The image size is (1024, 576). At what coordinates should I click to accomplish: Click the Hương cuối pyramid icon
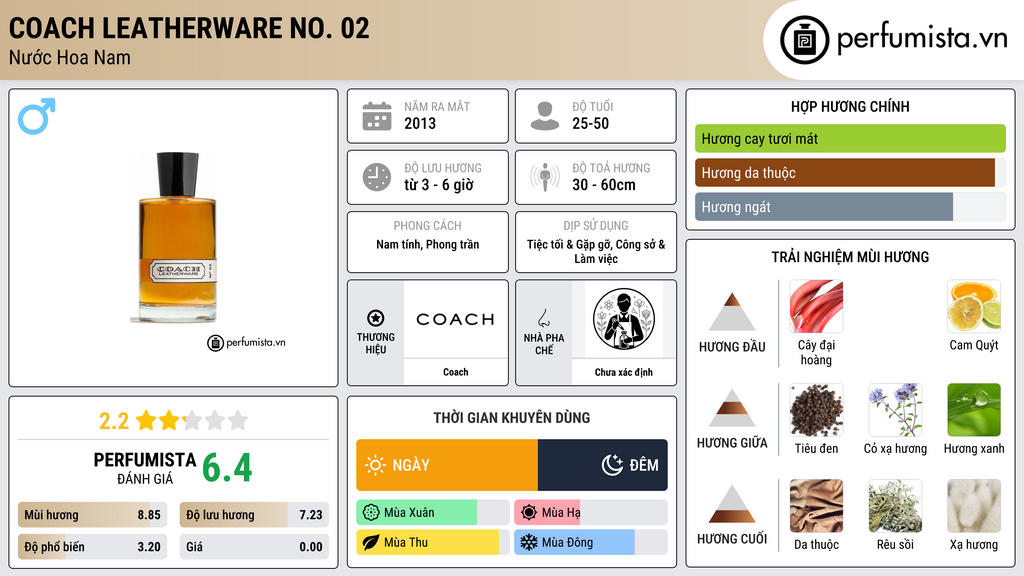(x=732, y=504)
